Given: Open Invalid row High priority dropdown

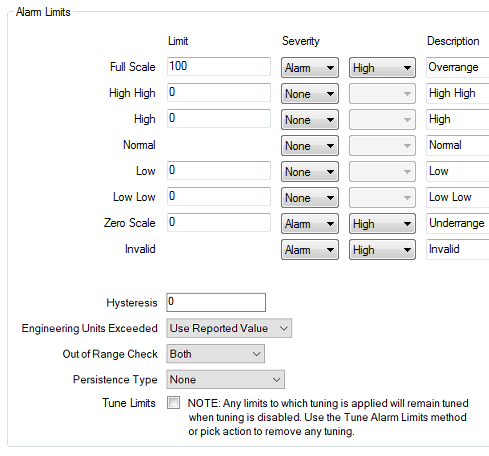Looking at the screenshot, I should (x=382, y=250).
